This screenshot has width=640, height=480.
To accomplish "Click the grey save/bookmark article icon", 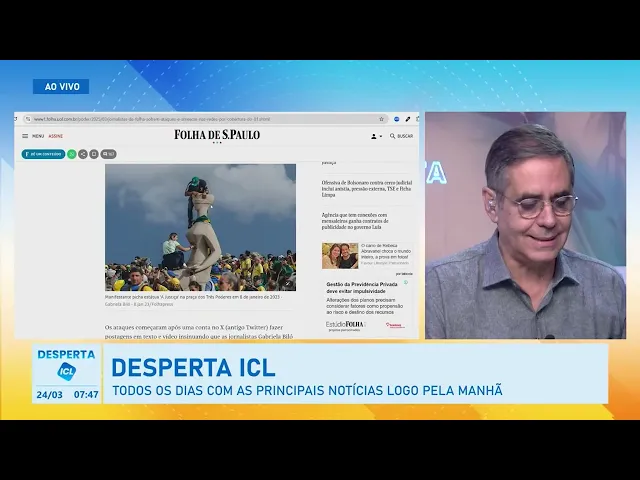I will pos(94,154).
